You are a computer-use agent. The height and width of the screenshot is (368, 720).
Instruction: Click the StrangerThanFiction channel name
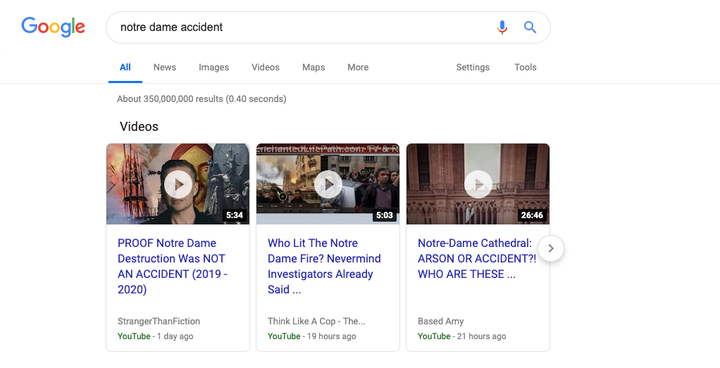pyautogui.click(x=159, y=321)
